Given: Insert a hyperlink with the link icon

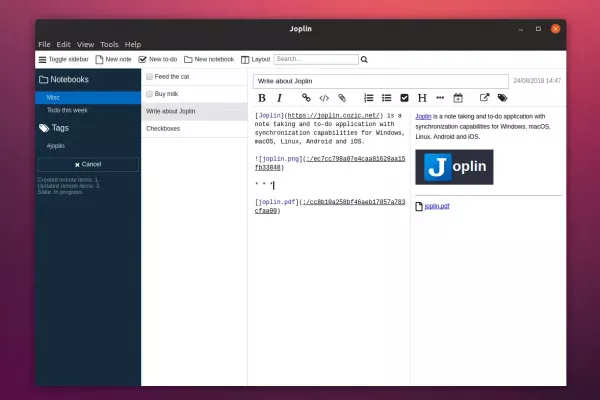Looking at the screenshot, I should (306, 98).
